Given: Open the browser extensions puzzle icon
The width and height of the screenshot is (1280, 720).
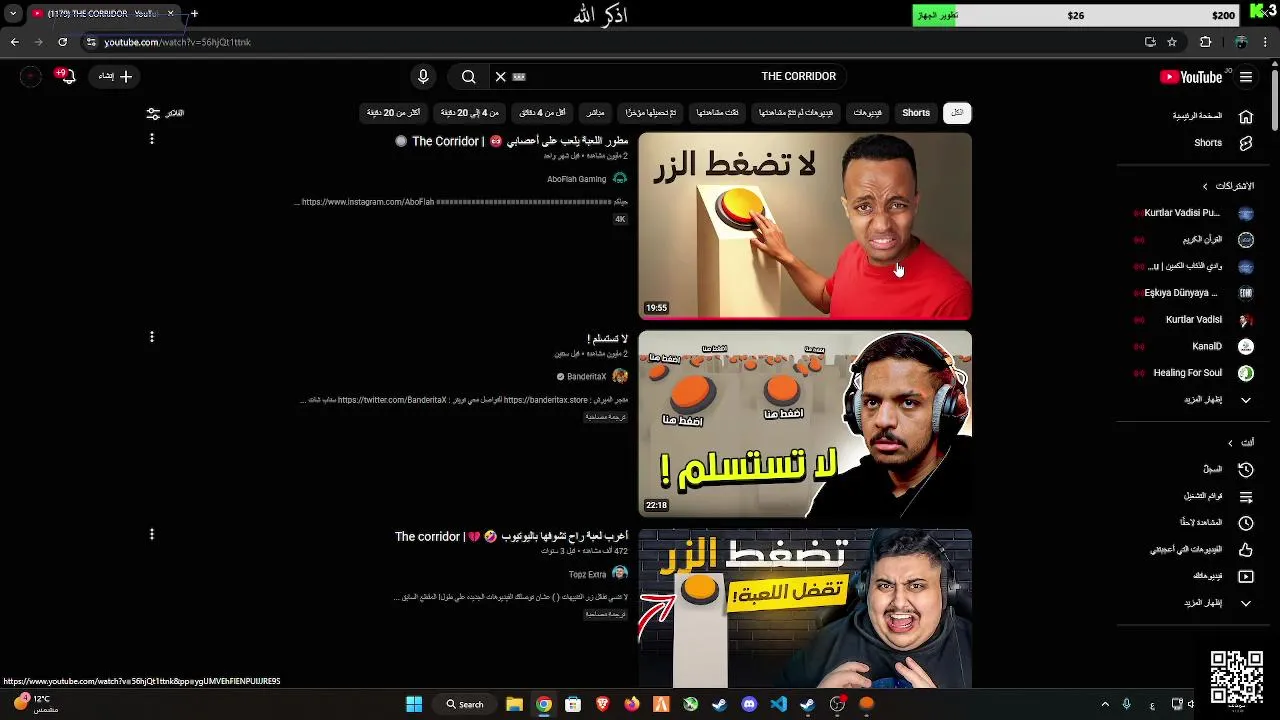Looking at the screenshot, I should click(1205, 42).
